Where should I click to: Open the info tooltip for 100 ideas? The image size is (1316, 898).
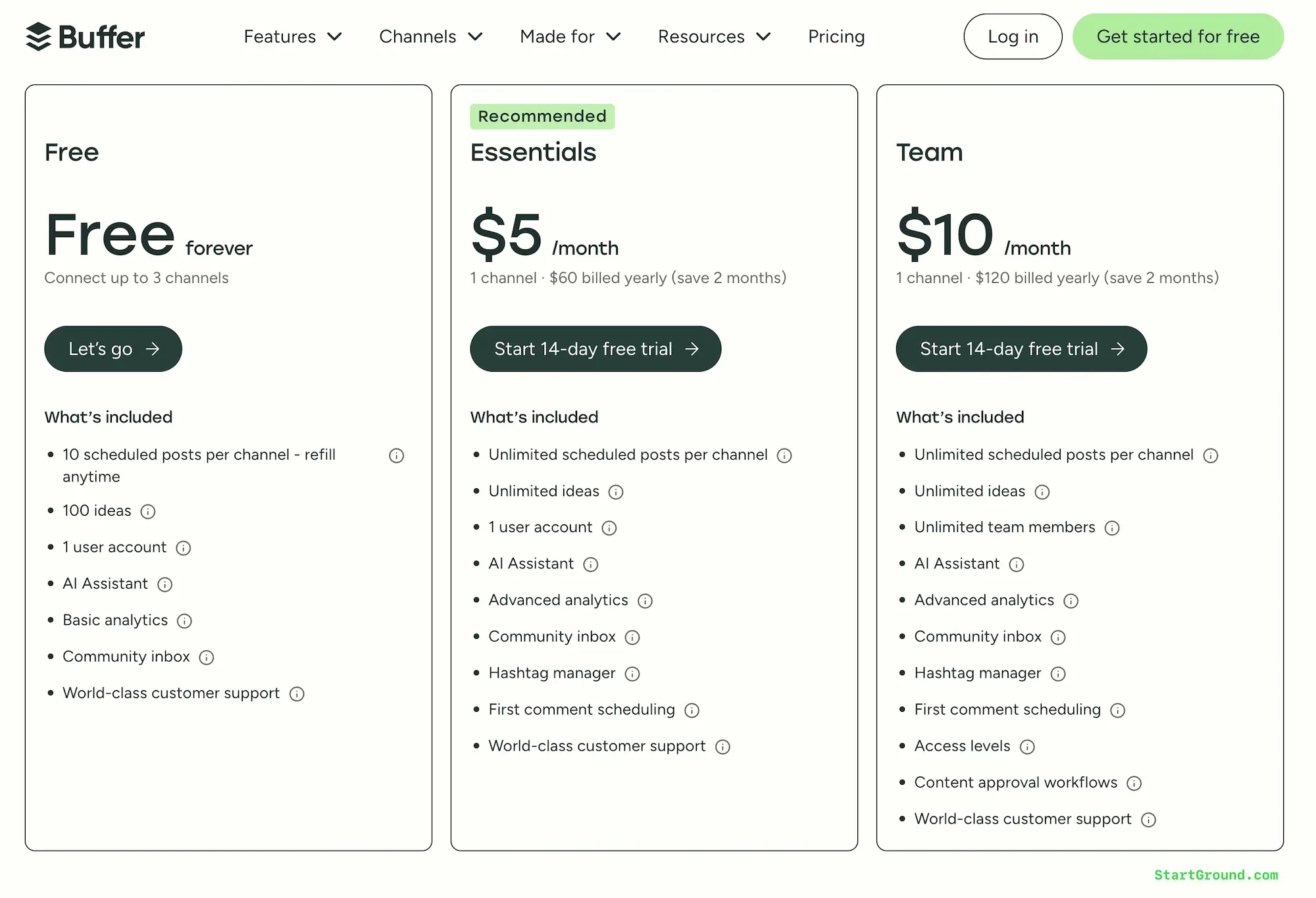pyautogui.click(x=149, y=512)
